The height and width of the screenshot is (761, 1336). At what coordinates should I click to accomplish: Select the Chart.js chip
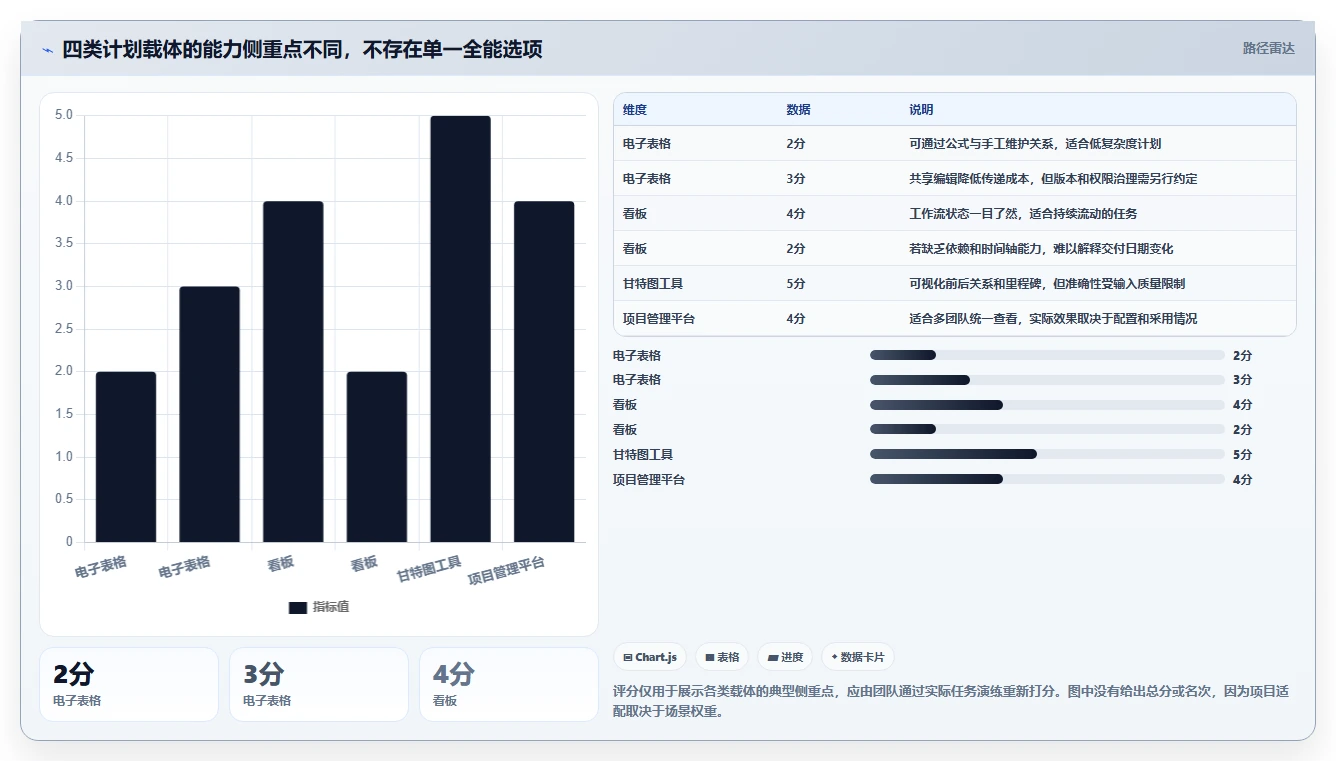650,657
